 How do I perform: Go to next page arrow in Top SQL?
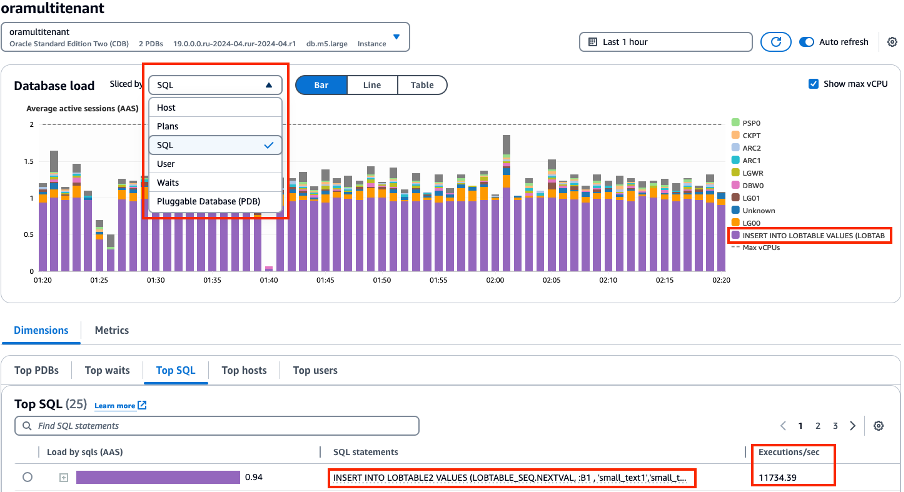point(852,426)
